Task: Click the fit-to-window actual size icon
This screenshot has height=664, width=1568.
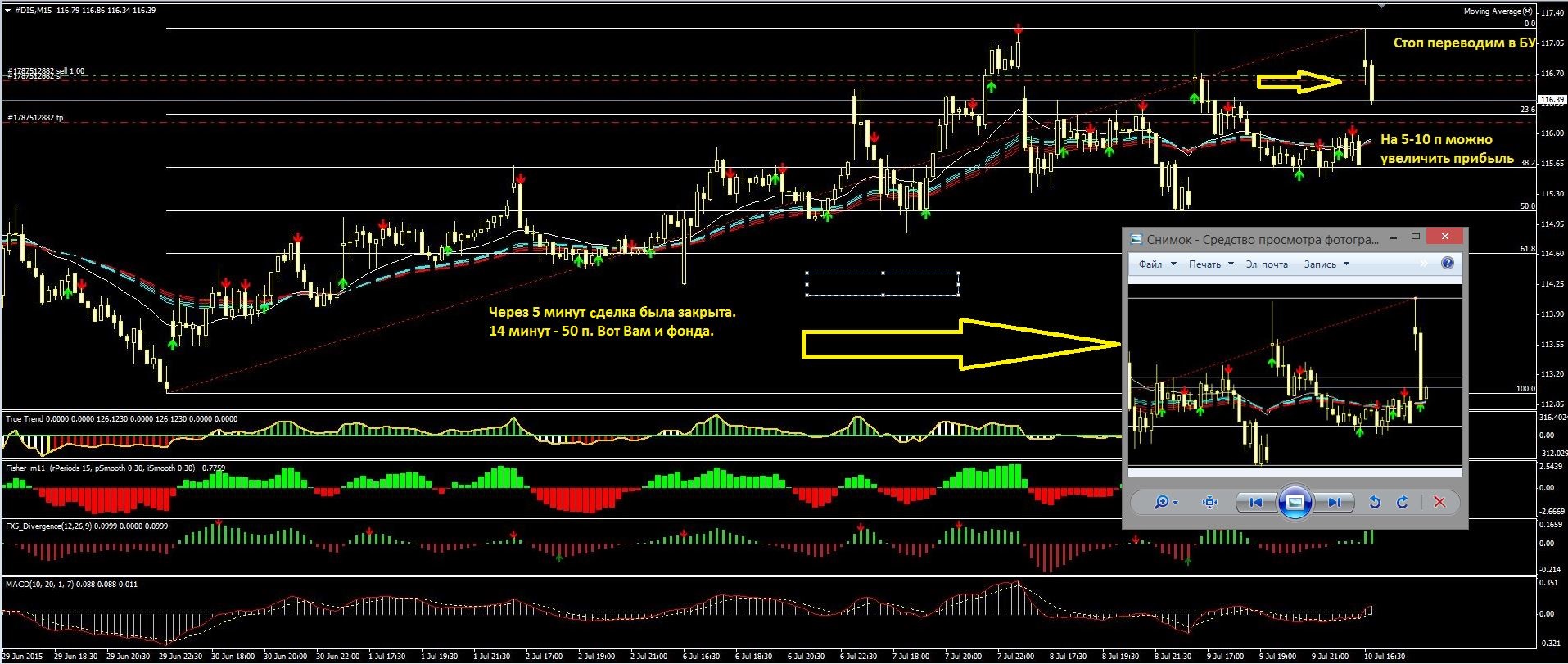Action: point(1209,502)
